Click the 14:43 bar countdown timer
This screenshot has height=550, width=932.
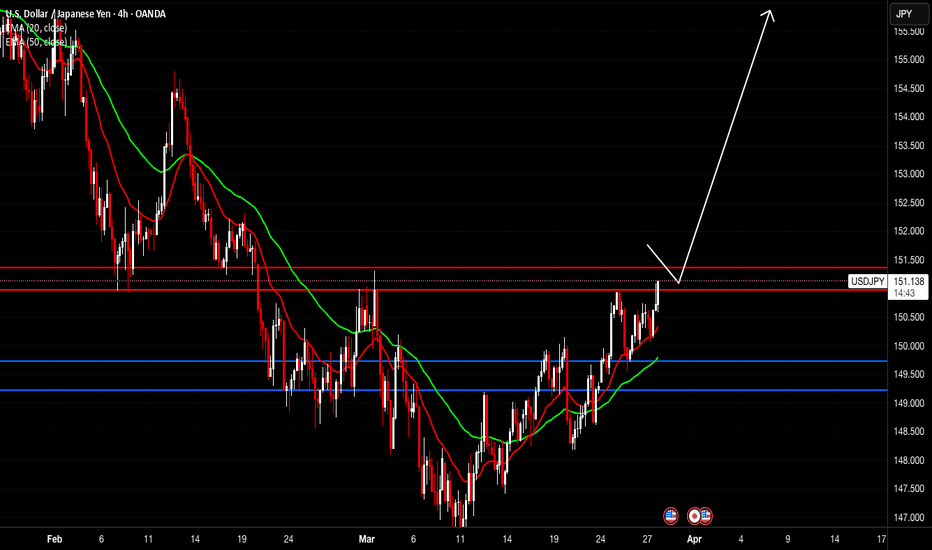click(x=904, y=293)
